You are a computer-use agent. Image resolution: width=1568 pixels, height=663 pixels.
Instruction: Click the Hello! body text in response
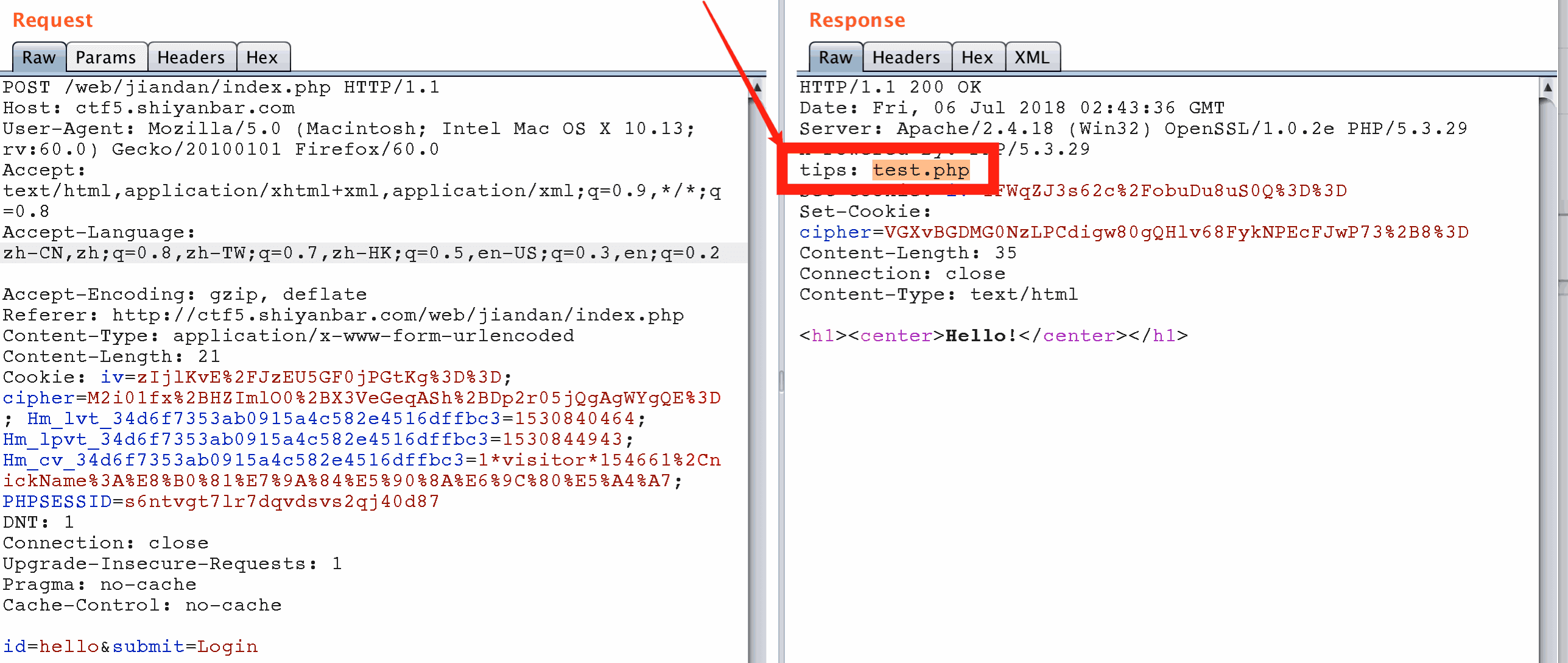[x=981, y=336]
